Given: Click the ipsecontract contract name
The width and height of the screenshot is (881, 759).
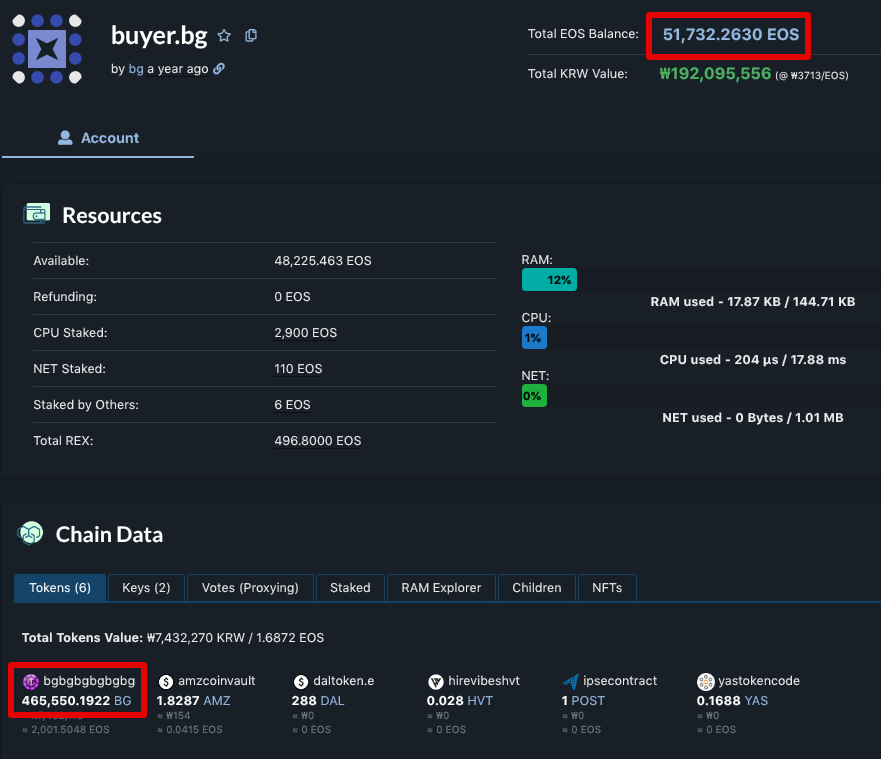Looking at the screenshot, I should click(x=620, y=681).
